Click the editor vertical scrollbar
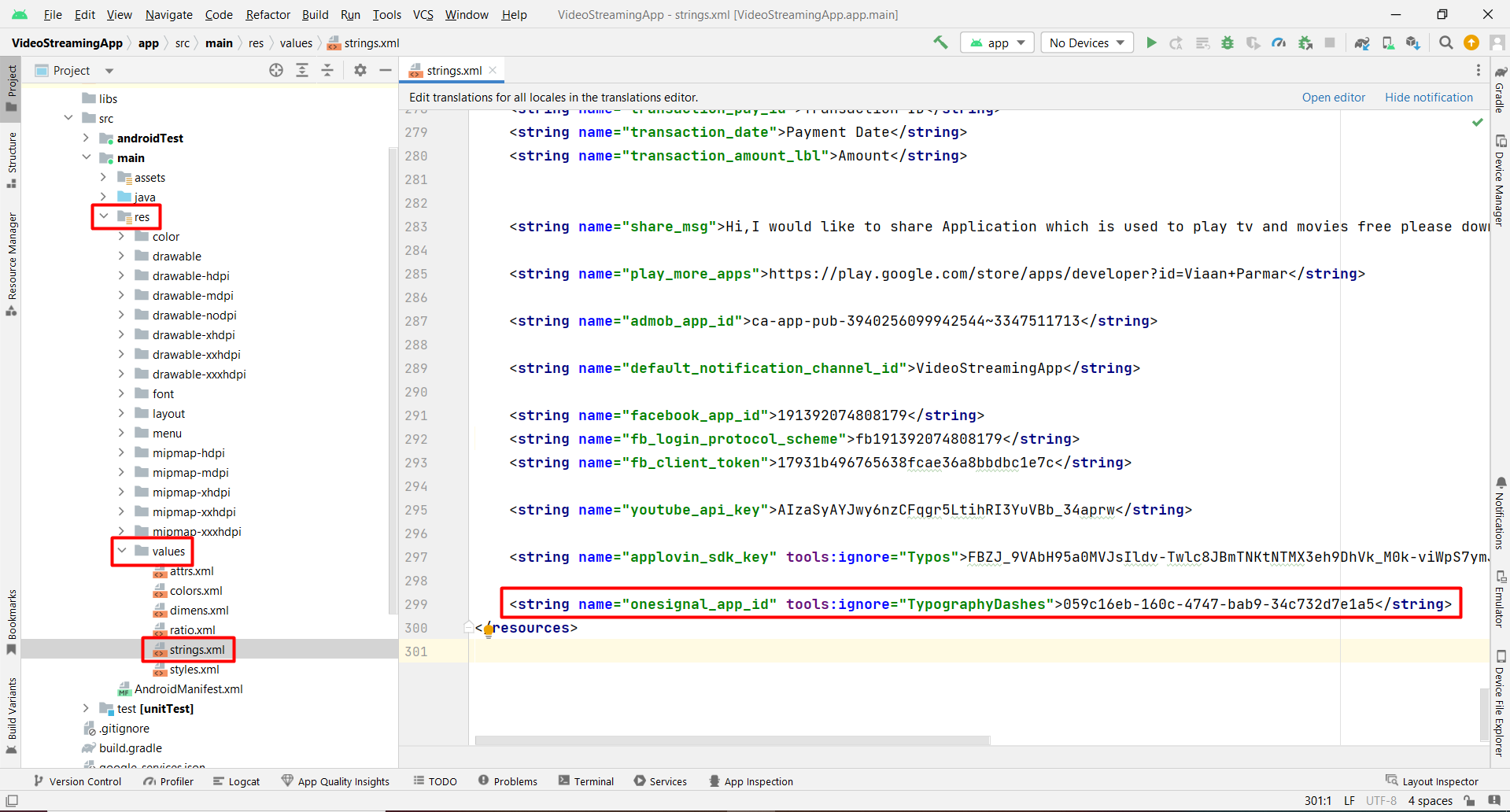 point(1483,714)
